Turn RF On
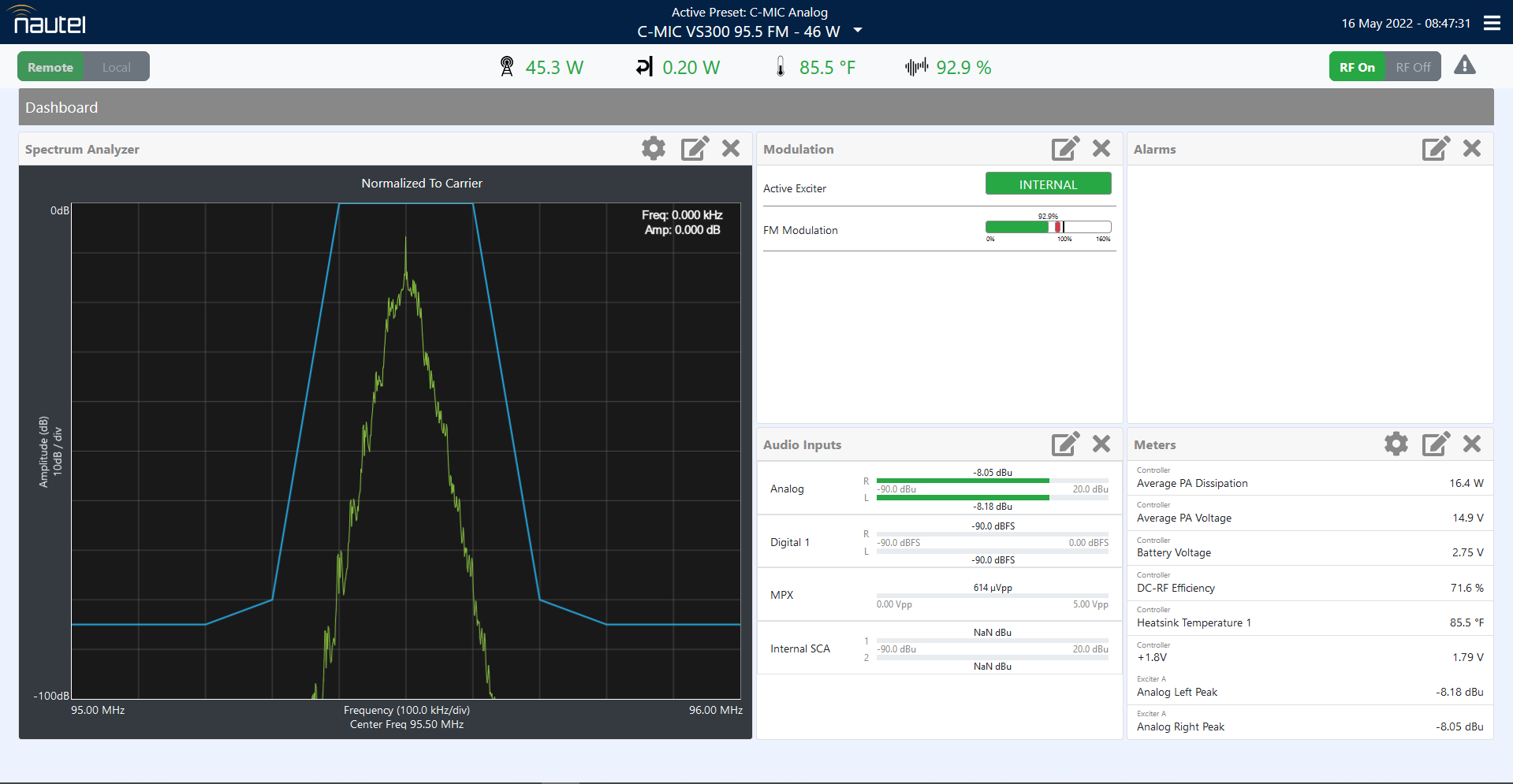This screenshot has height=784, width=1513. click(1357, 67)
